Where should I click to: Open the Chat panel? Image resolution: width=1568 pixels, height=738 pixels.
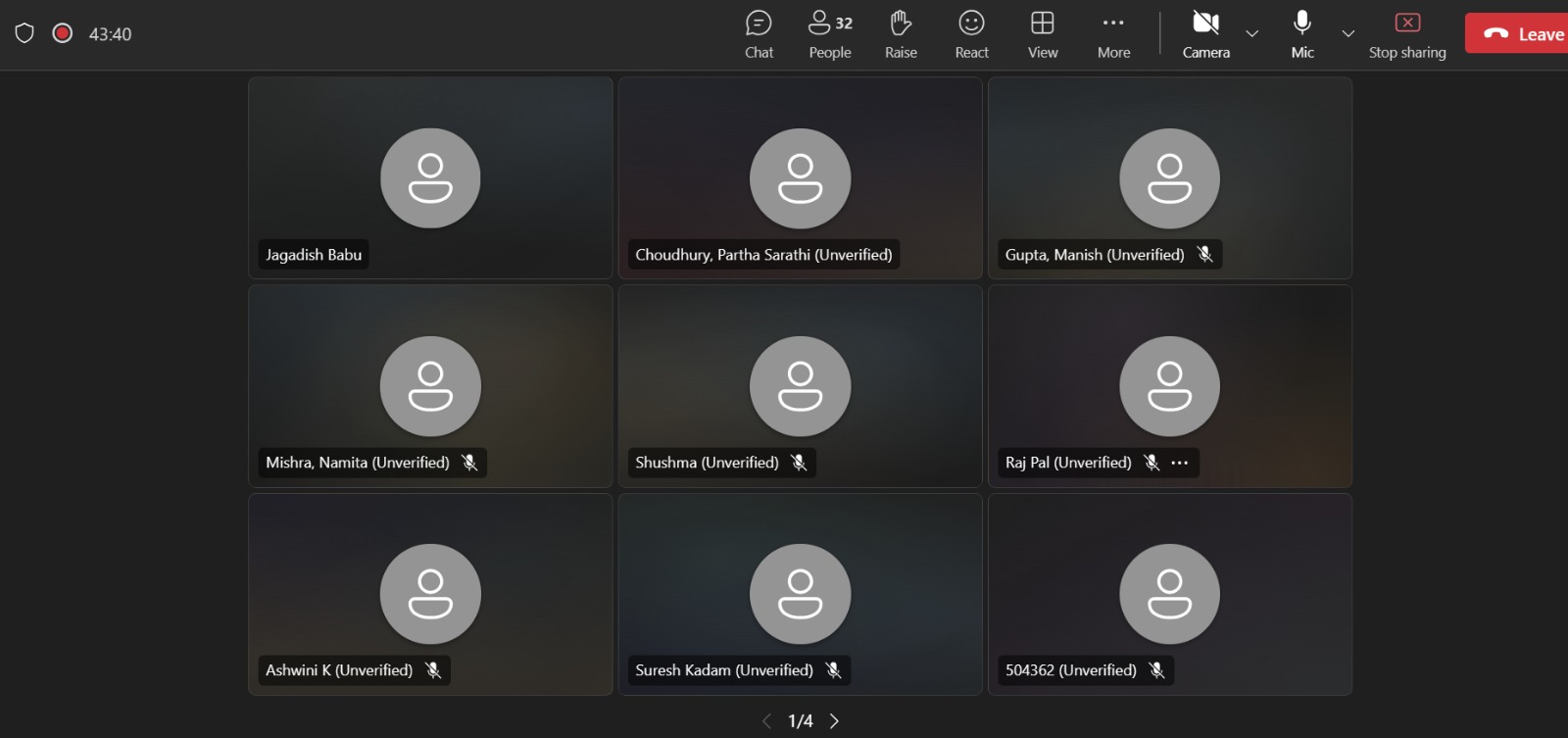(x=759, y=34)
